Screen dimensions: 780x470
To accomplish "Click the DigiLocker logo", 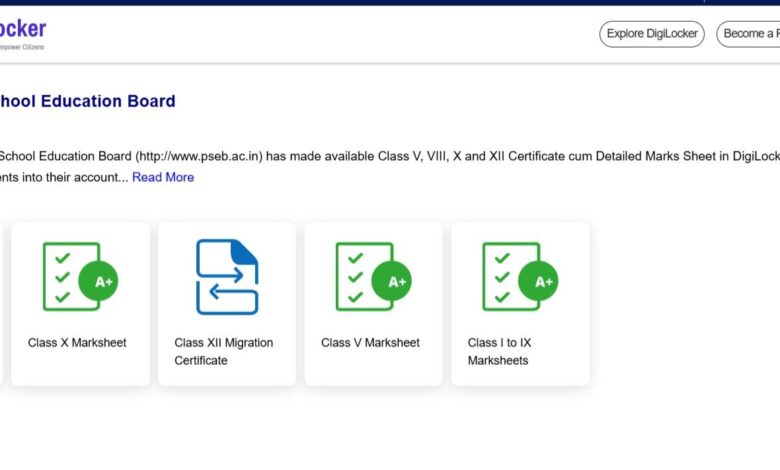I will (x=23, y=34).
